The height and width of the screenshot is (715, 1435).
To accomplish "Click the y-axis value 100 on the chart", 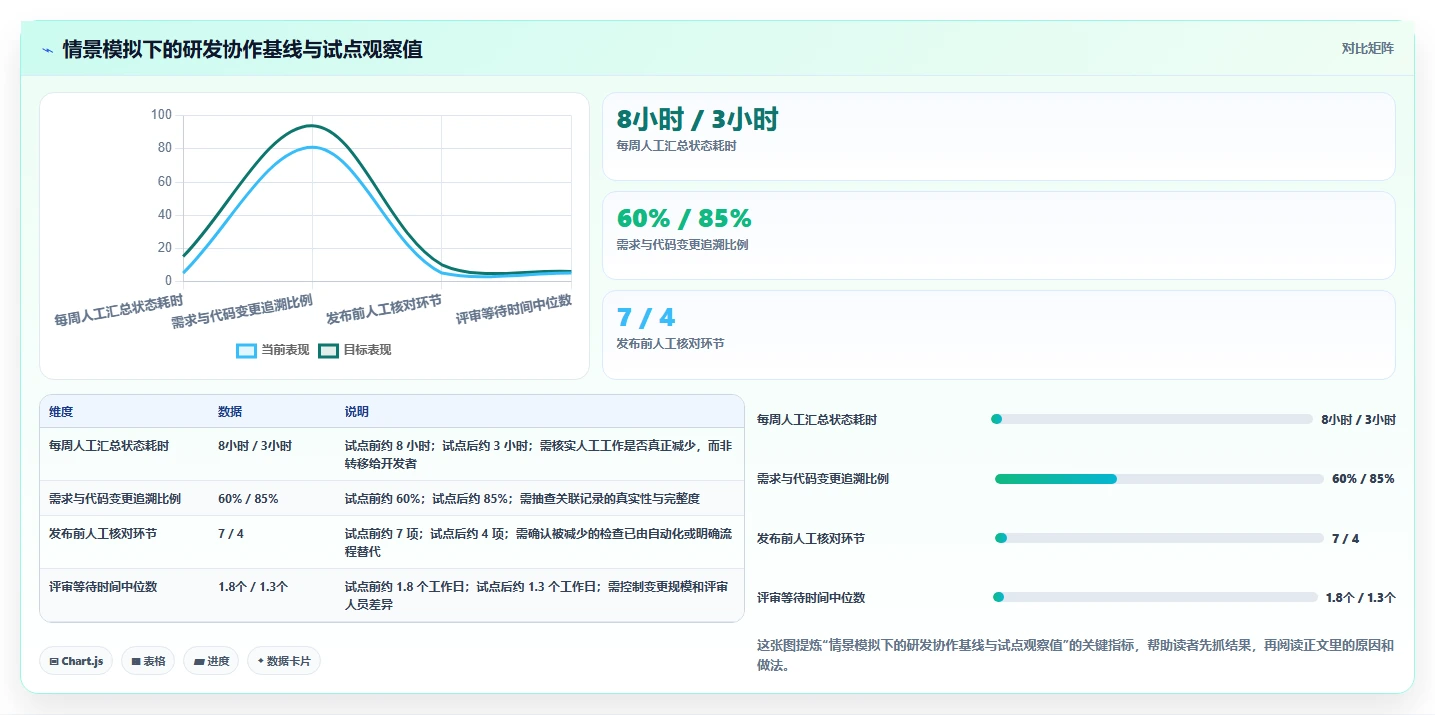I will [161, 115].
